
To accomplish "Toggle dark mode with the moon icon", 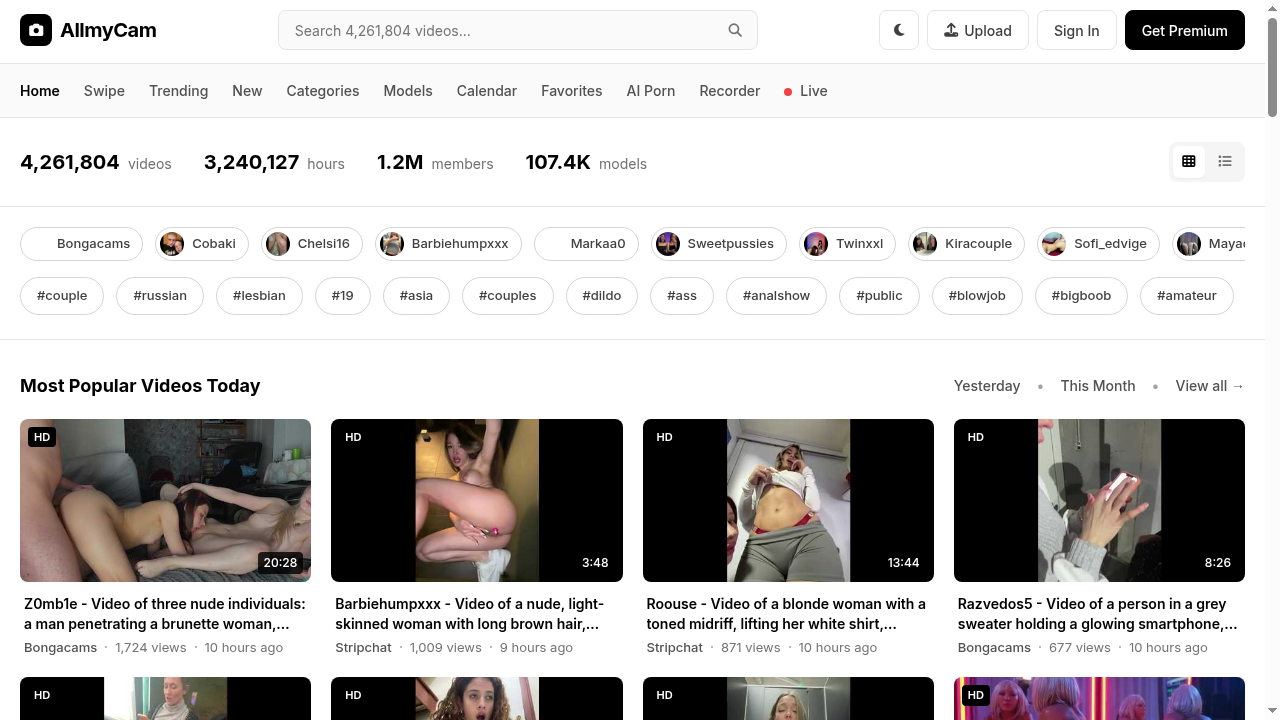I will coord(899,30).
